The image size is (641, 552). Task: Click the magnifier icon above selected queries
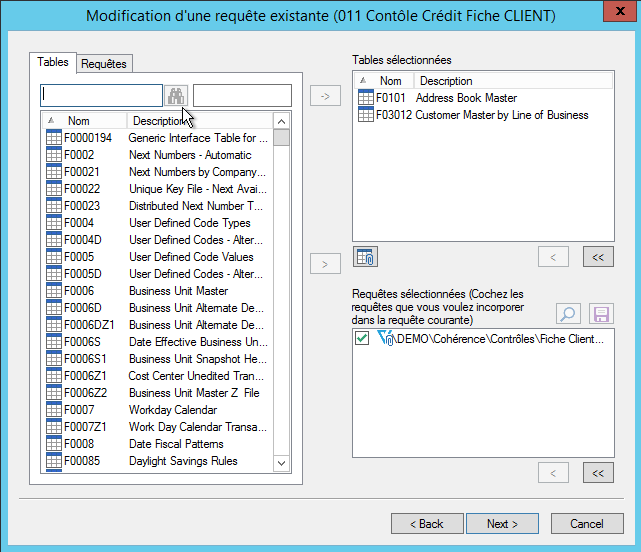click(x=567, y=314)
